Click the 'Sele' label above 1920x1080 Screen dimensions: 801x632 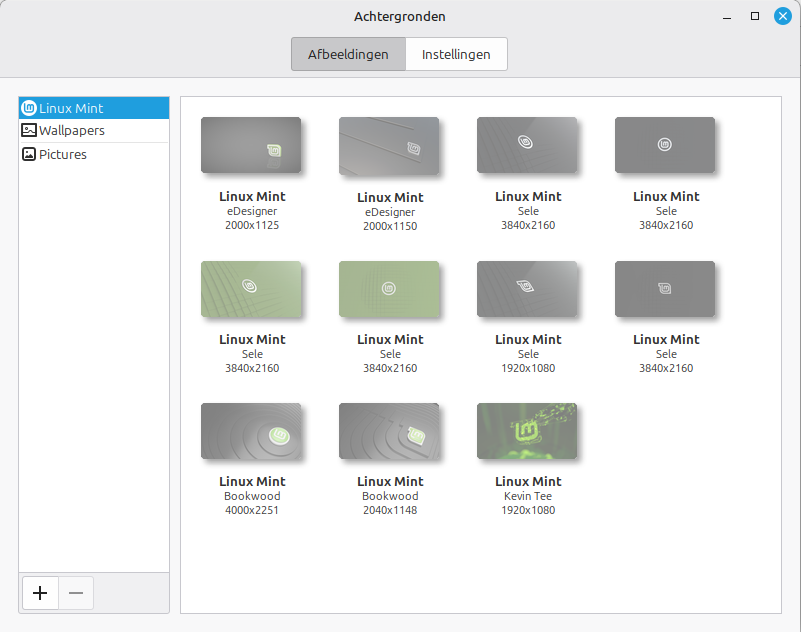[x=528, y=354]
